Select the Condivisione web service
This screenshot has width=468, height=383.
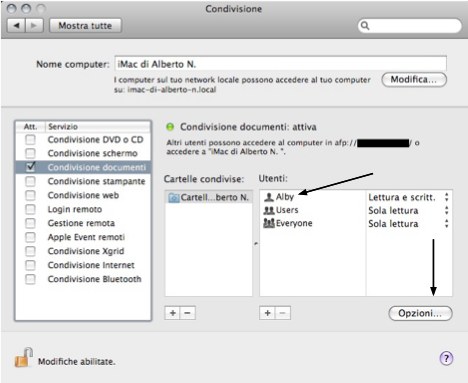click(x=83, y=195)
